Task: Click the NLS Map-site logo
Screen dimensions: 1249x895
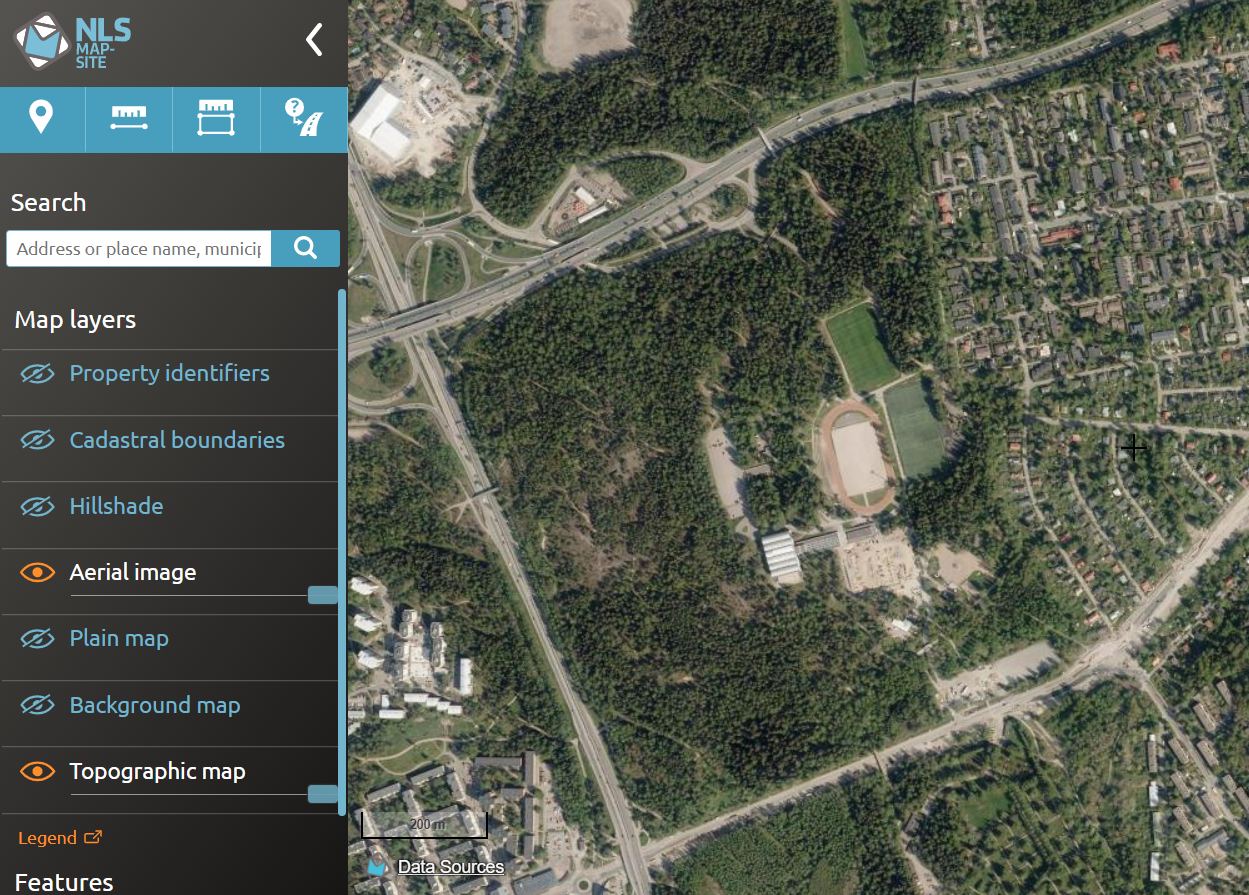Action: 71,42
